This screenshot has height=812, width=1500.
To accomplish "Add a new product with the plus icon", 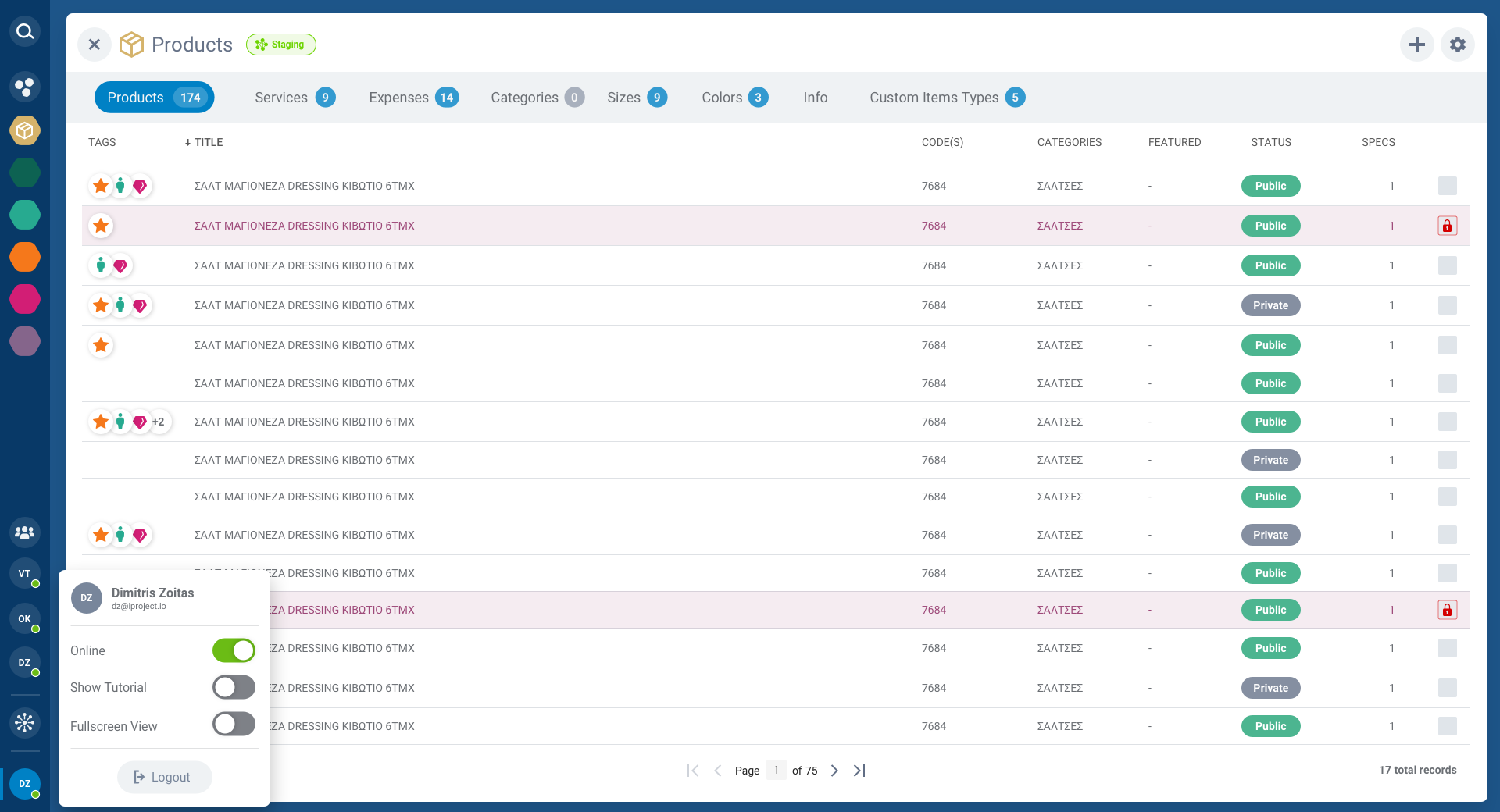I will [x=1417, y=45].
